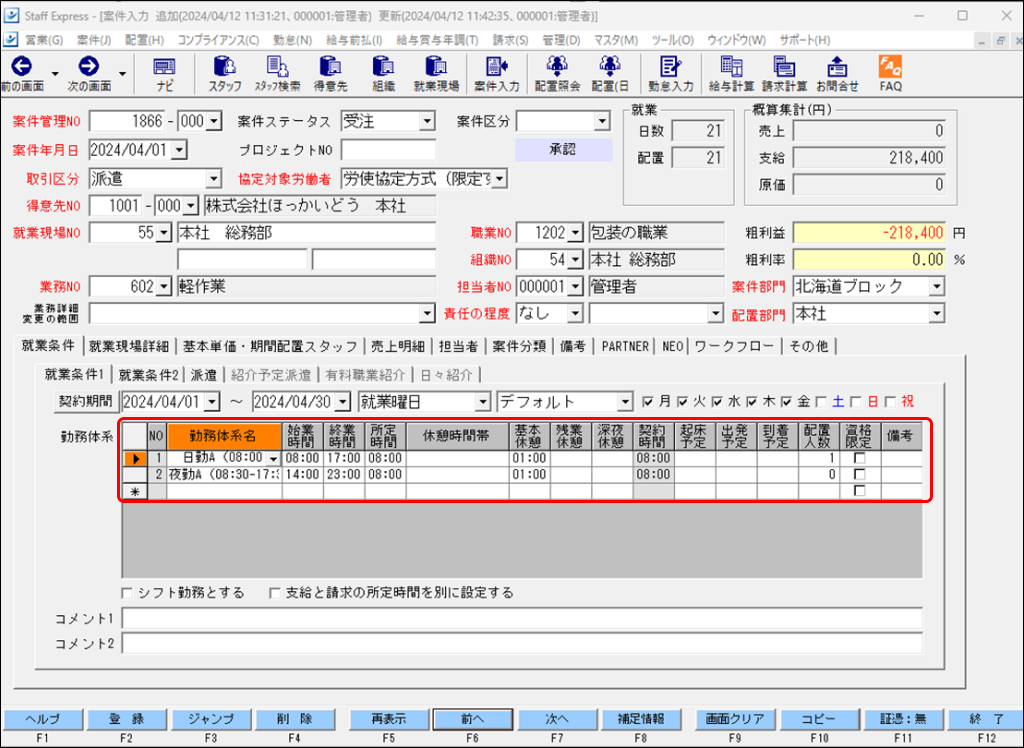This screenshot has width=1024, height=748.
Task: Switch to the 就業現場詳細 tab
Action: tap(129, 346)
